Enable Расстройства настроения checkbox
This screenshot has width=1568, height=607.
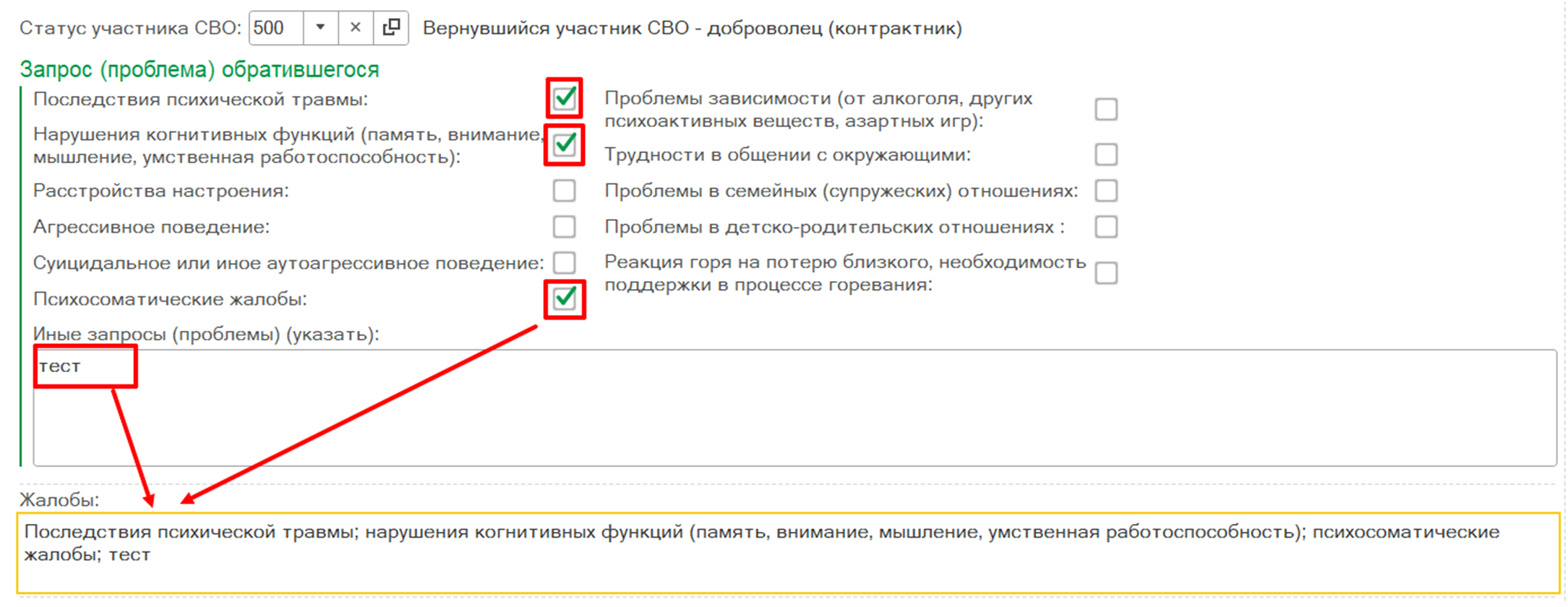coord(564,191)
